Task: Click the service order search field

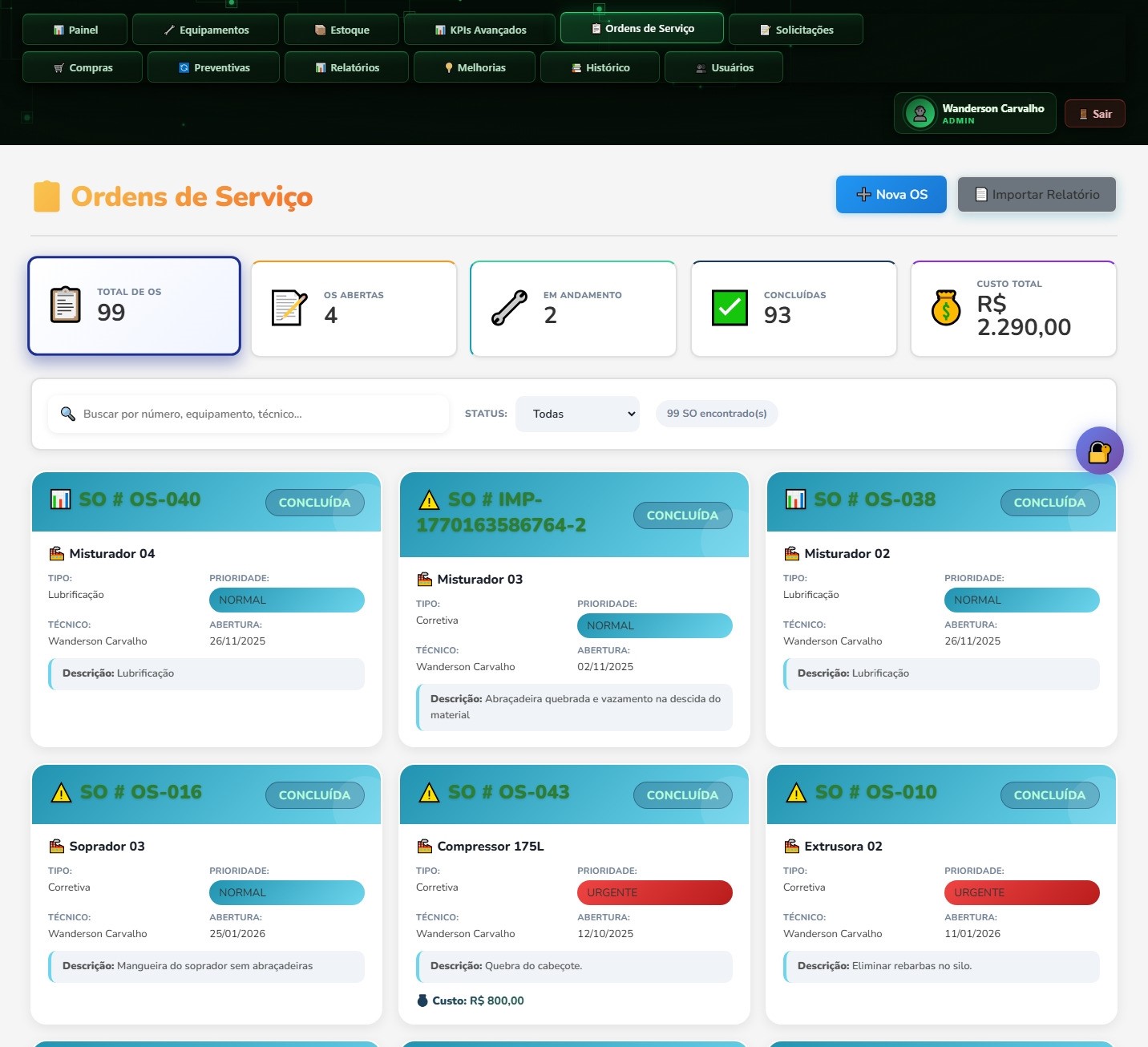Action: tap(257, 414)
